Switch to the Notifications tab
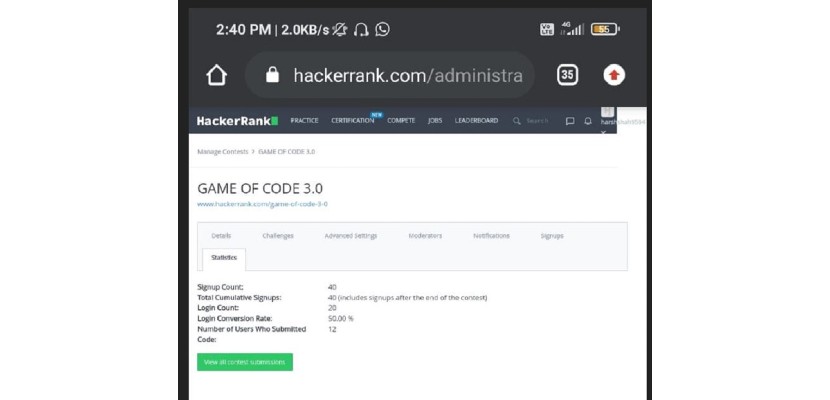 491,236
